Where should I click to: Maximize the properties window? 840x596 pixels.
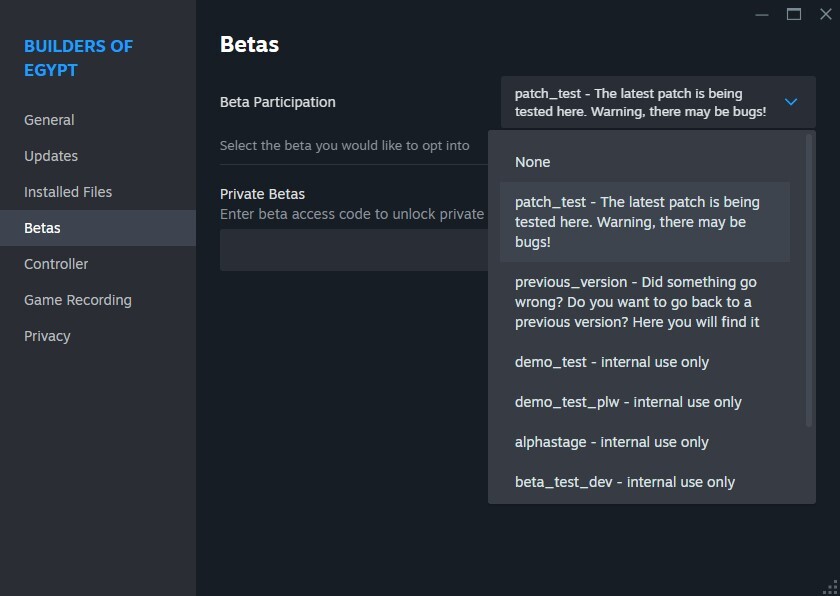pyautogui.click(x=794, y=14)
